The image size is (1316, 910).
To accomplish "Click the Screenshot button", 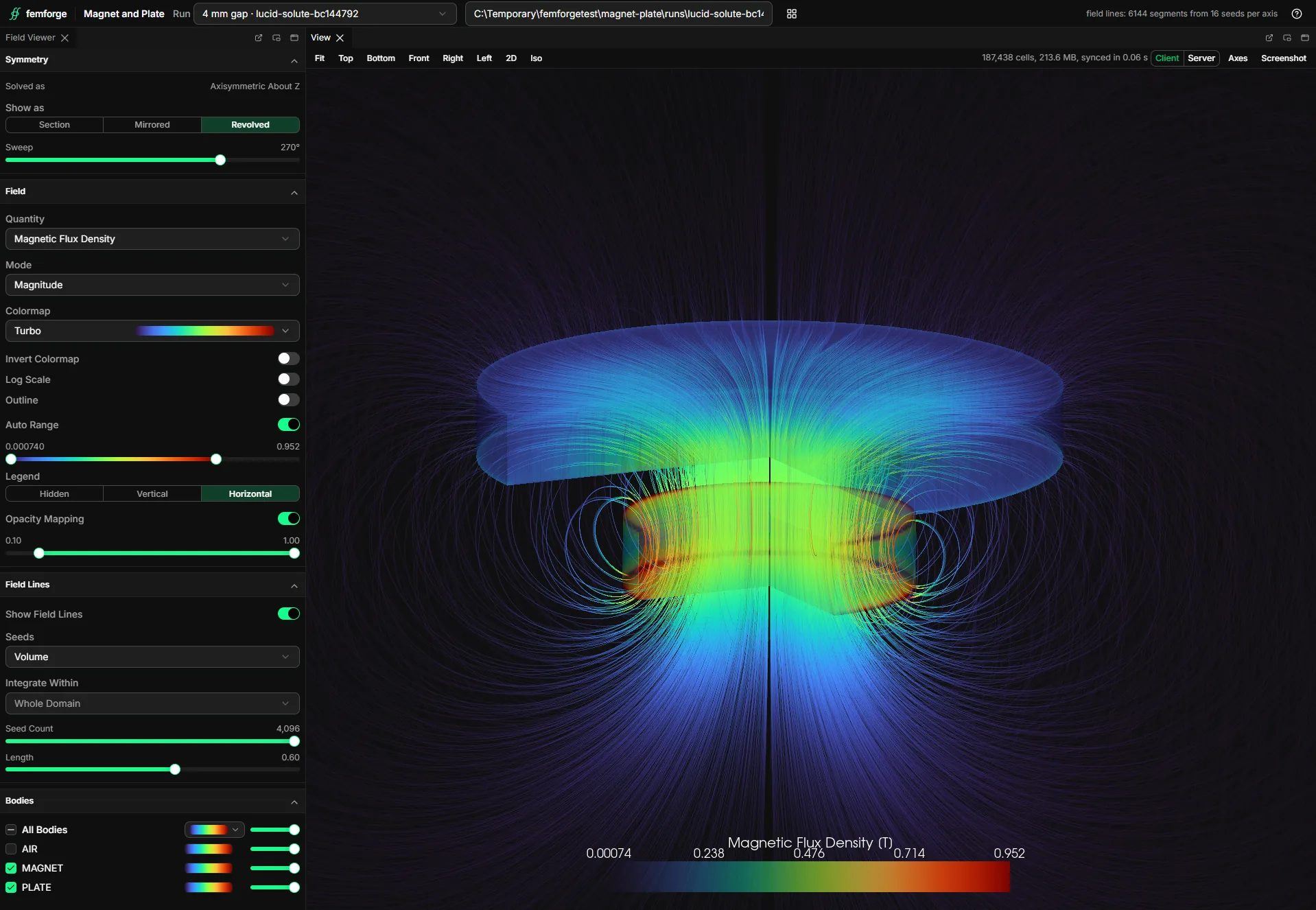I will pyautogui.click(x=1284, y=58).
